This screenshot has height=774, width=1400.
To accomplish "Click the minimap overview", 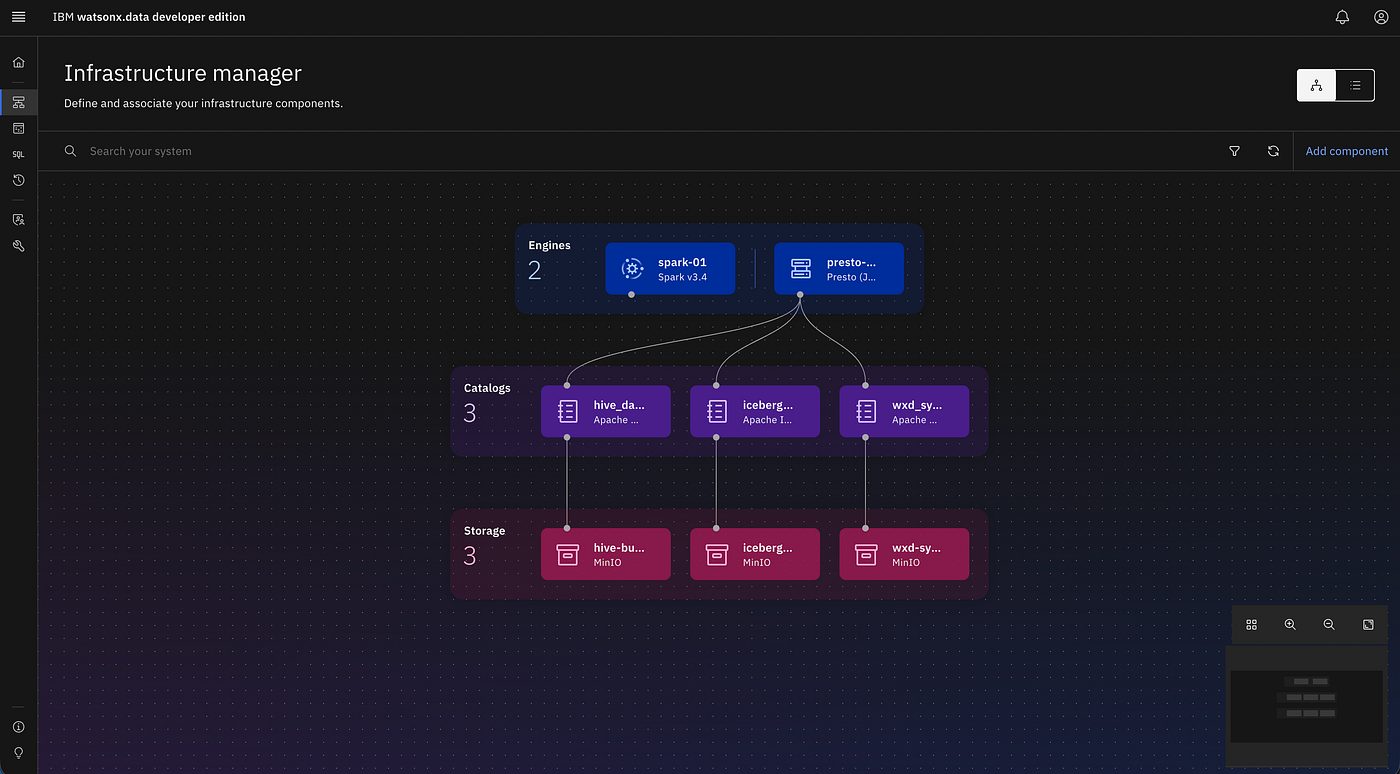I will pos(1308,706).
